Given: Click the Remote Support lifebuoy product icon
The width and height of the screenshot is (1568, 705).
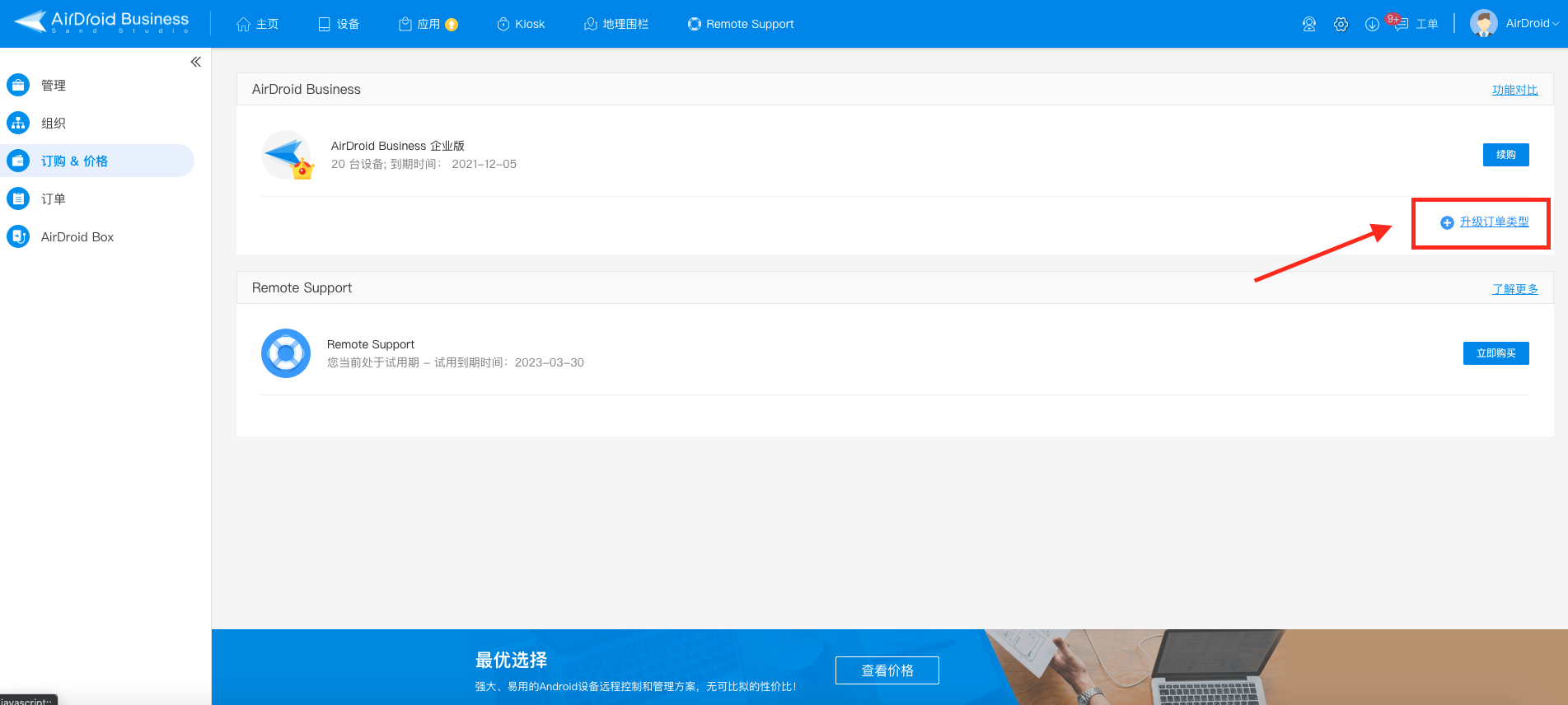Looking at the screenshot, I should [286, 353].
